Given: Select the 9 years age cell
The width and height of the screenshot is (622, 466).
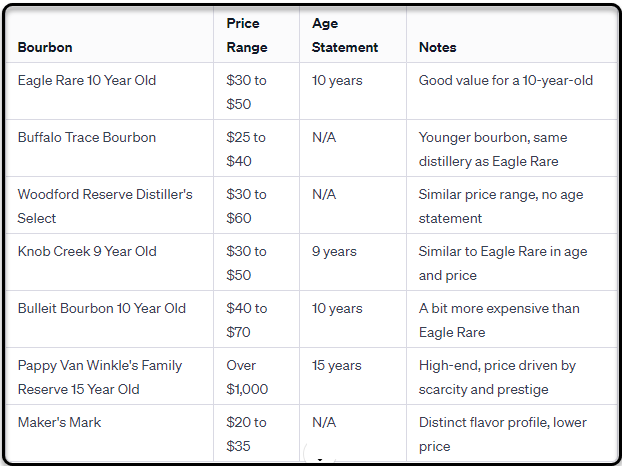Looking at the screenshot, I should tap(334, 251).
